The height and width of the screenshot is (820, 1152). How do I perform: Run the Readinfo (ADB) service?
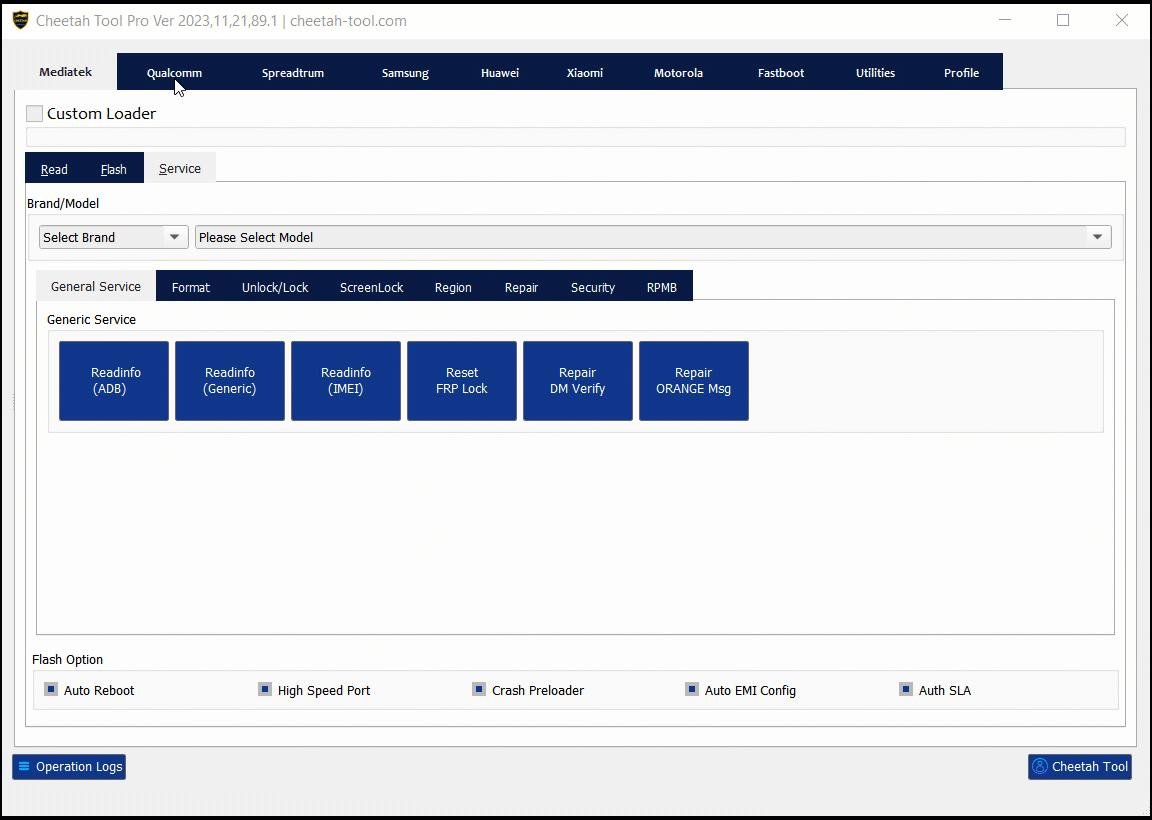[113, 380]
